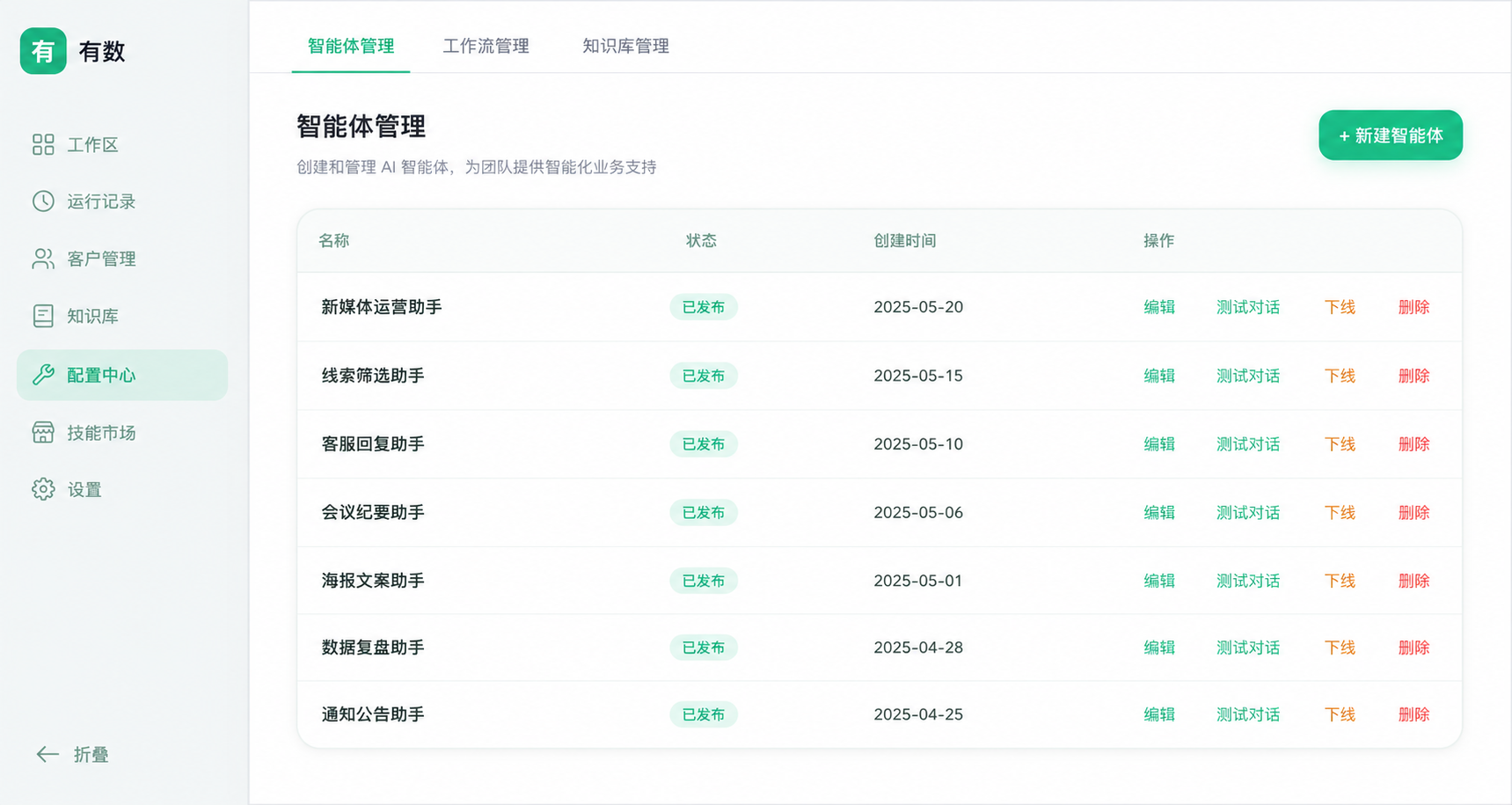Click the 数据复盘助手 name cell
This screenshot has width=1512, height=805.
tap(373, 648)
